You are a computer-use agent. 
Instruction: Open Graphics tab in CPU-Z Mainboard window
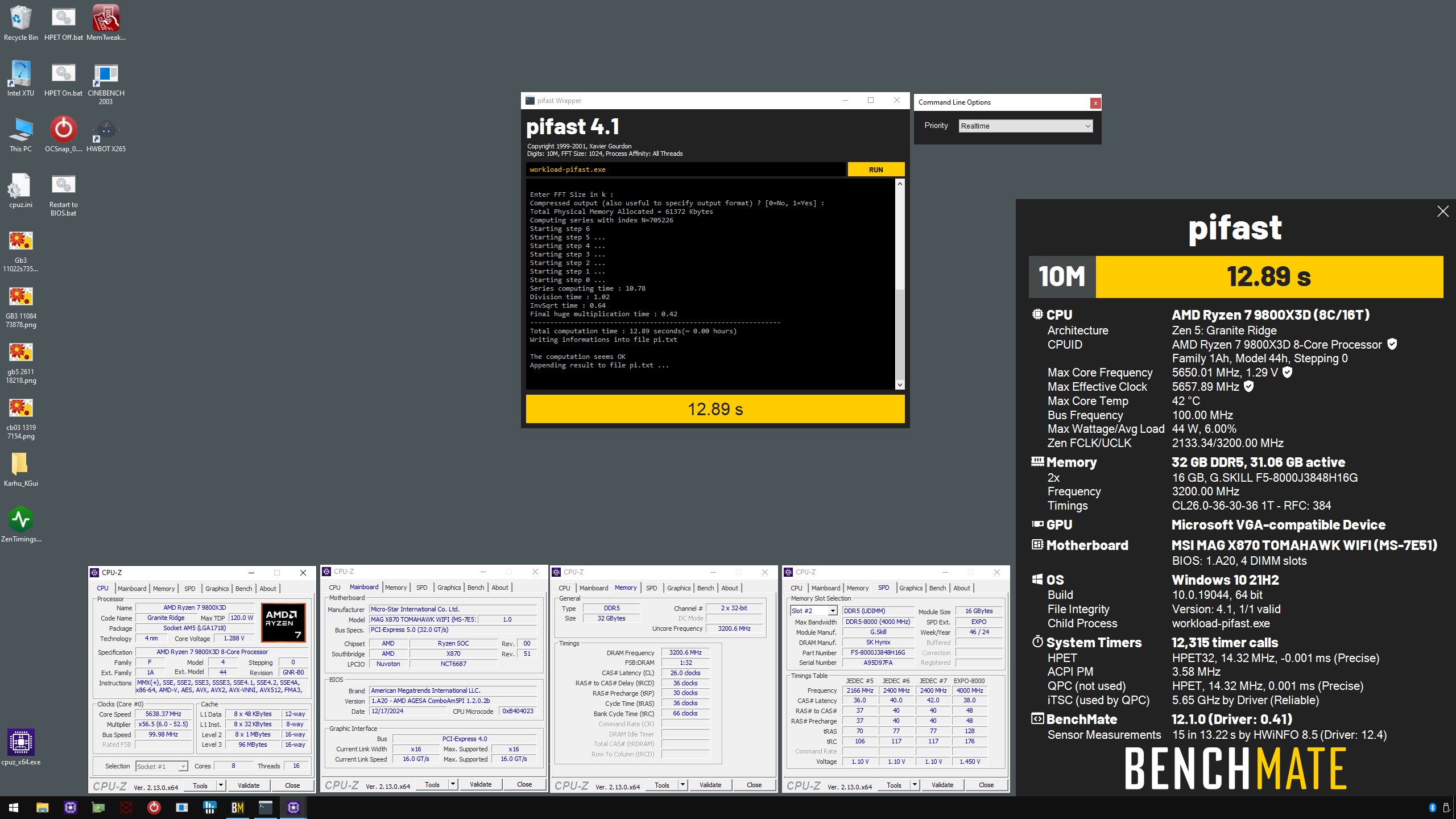449,588
